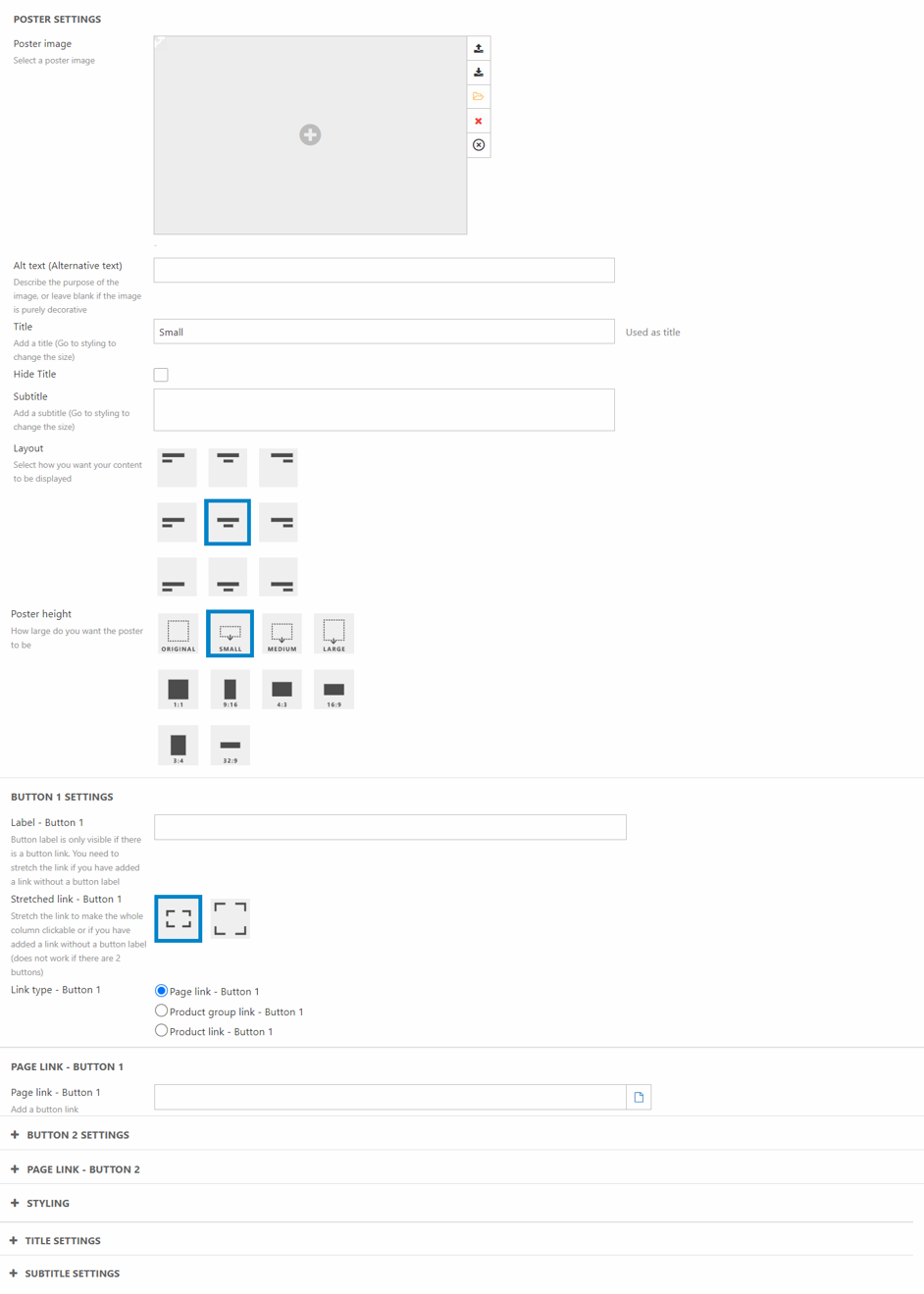
Task: Select the Large poster height icon
Action: 334,634
